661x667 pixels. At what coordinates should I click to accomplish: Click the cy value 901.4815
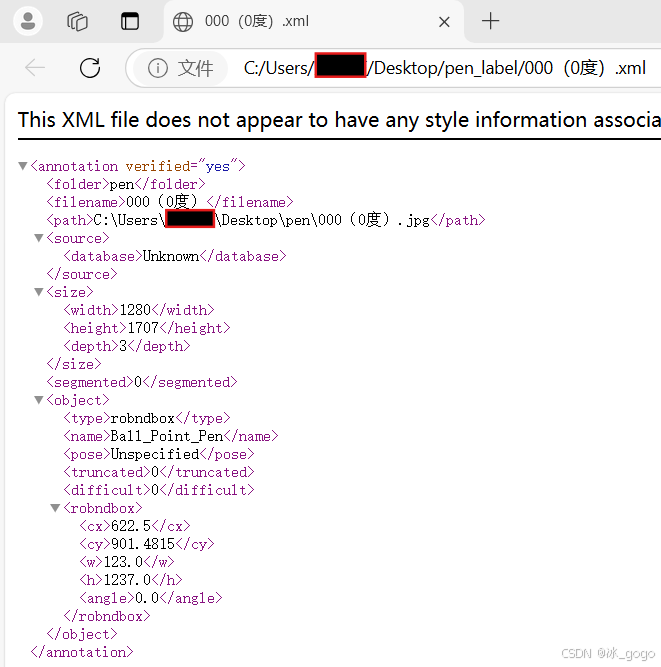point(143,544)
